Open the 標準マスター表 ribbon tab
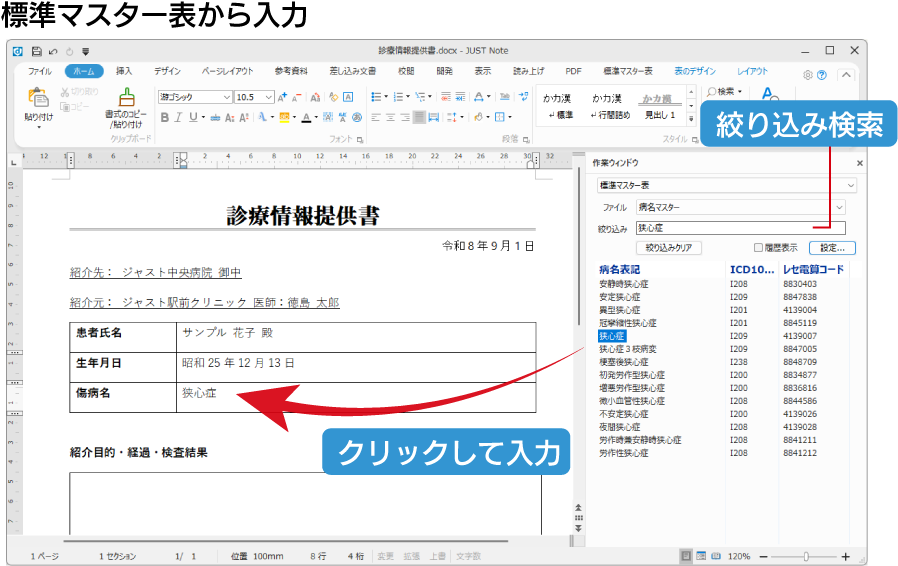898x566 pixels. click(x=628, y=71)
